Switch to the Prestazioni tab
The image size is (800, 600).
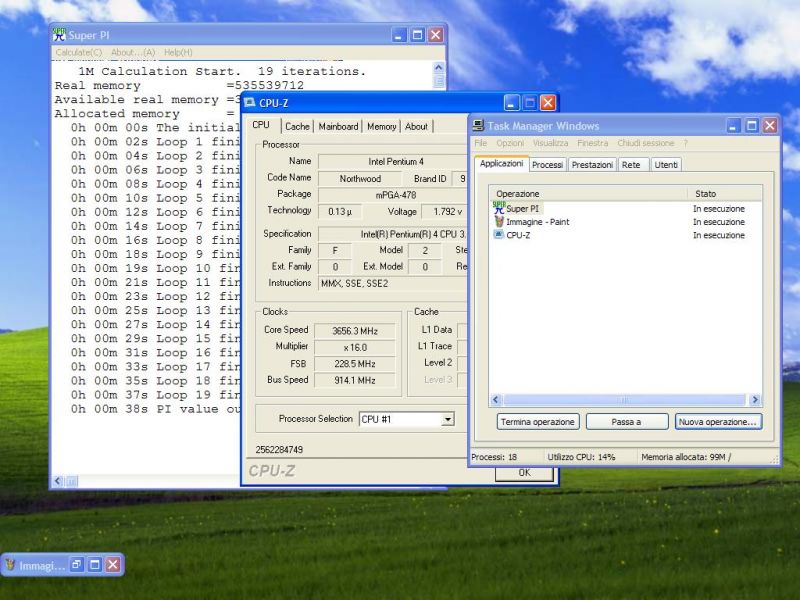point(592,165)
